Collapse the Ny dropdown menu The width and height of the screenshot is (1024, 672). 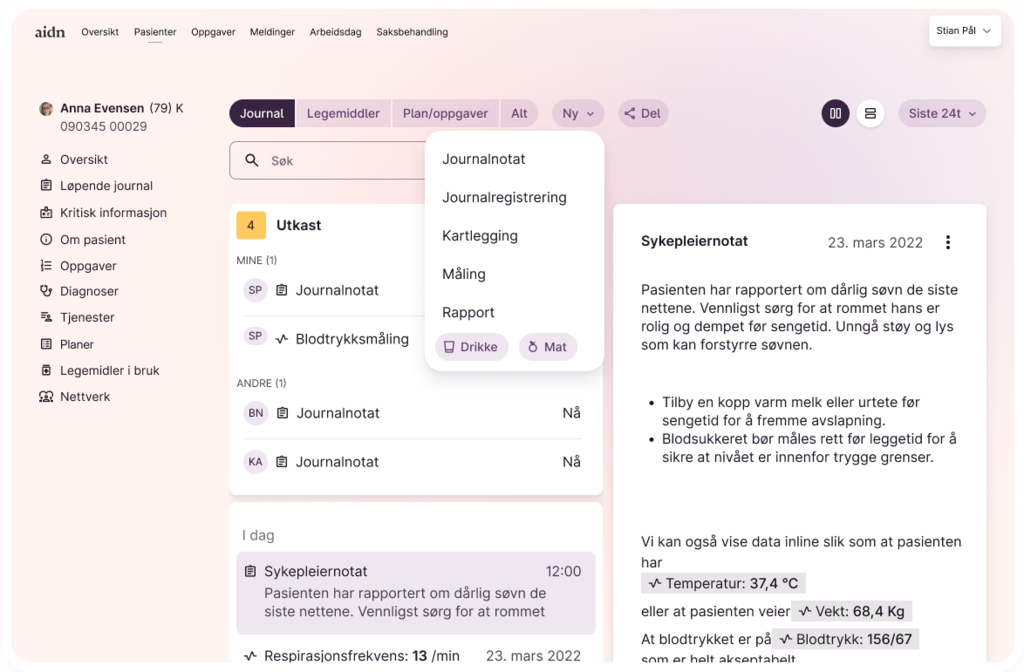click(578, 113)
